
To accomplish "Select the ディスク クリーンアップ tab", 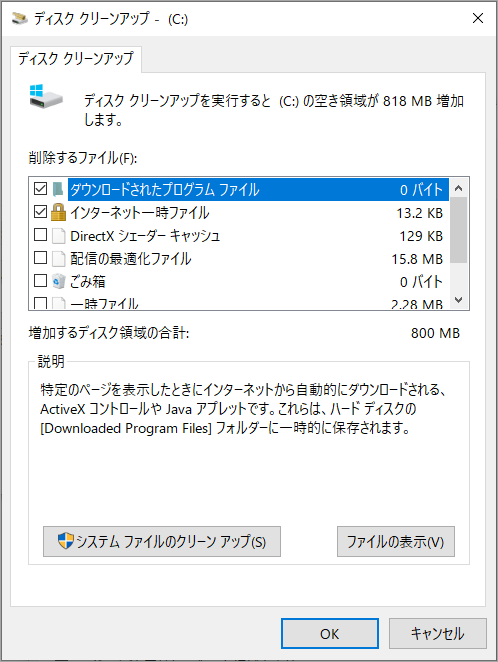I will click(x=76, y=59).
